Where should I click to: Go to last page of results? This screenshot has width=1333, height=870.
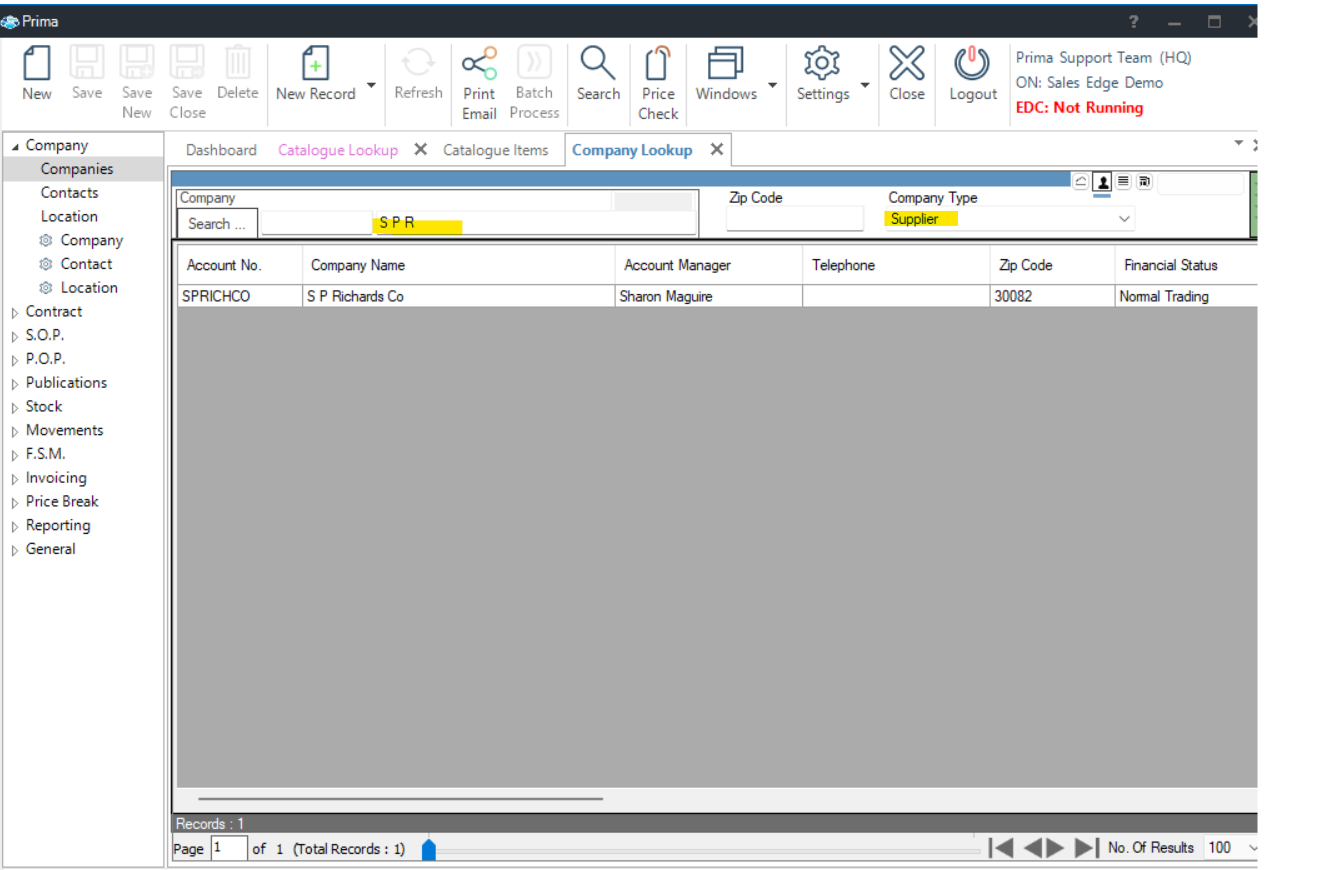coord(1087,848)
